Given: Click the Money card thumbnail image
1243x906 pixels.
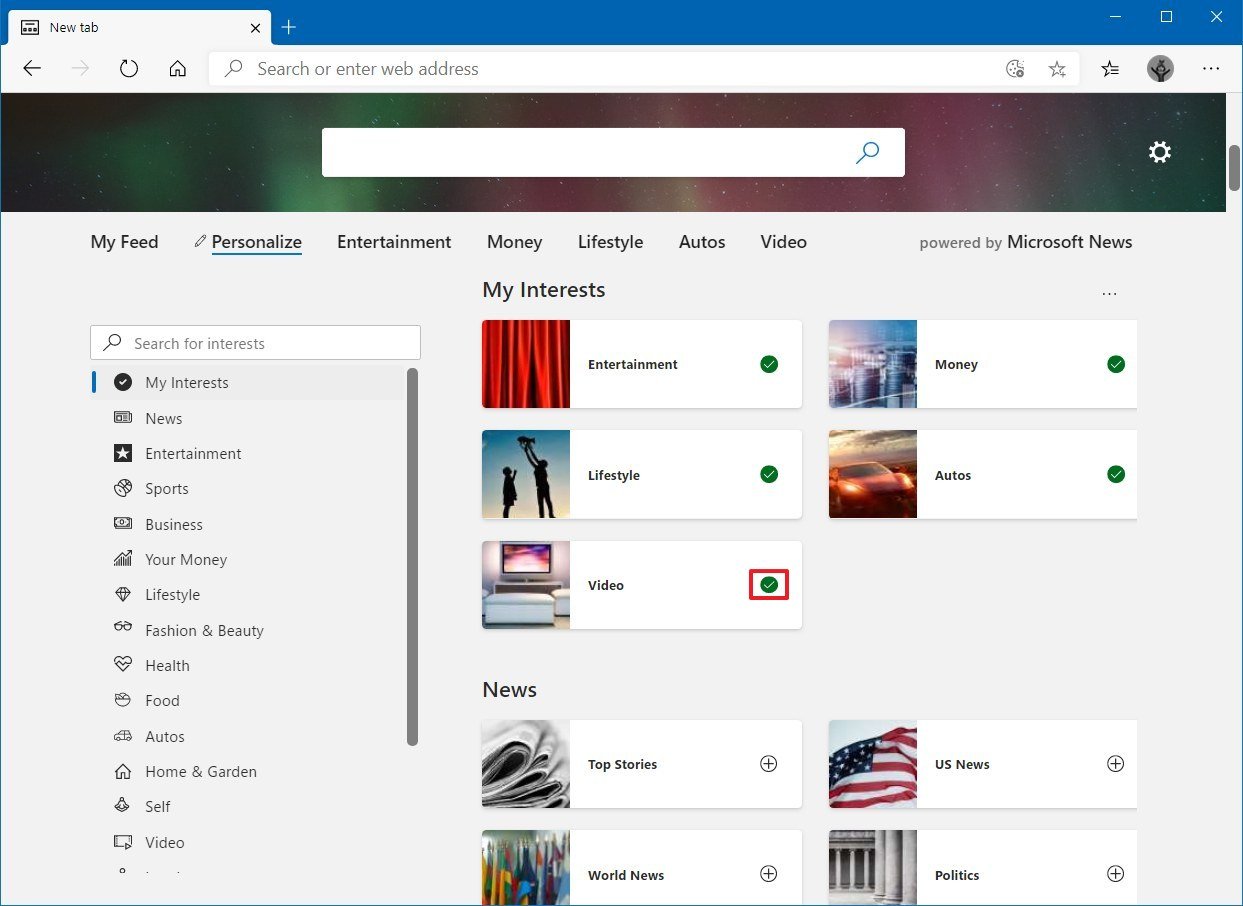Looking at the screenshot, I should [x=873, y=364].
